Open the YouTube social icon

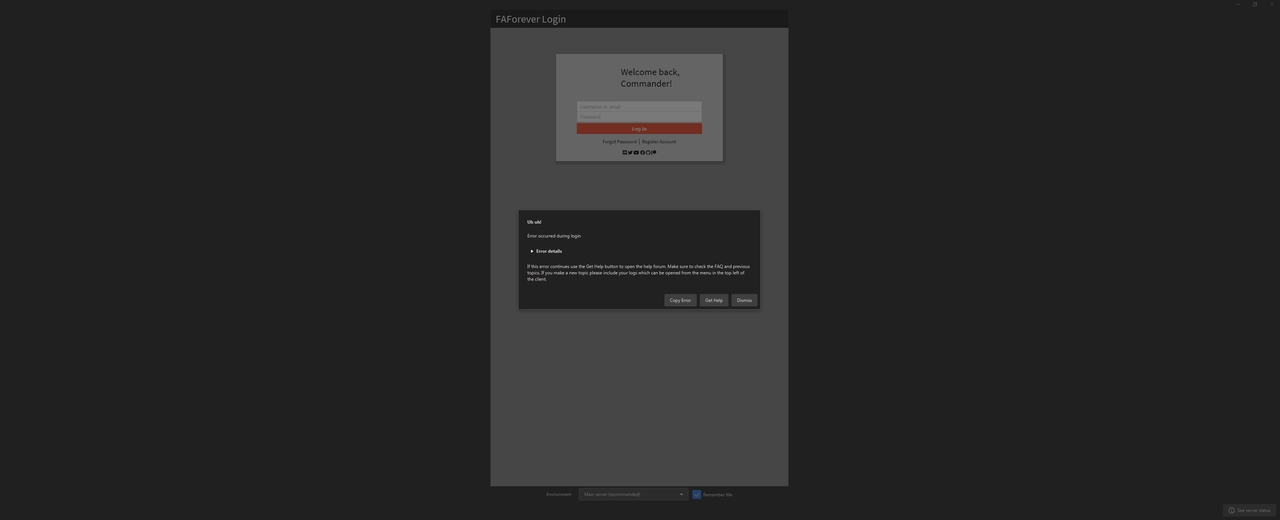636,152
